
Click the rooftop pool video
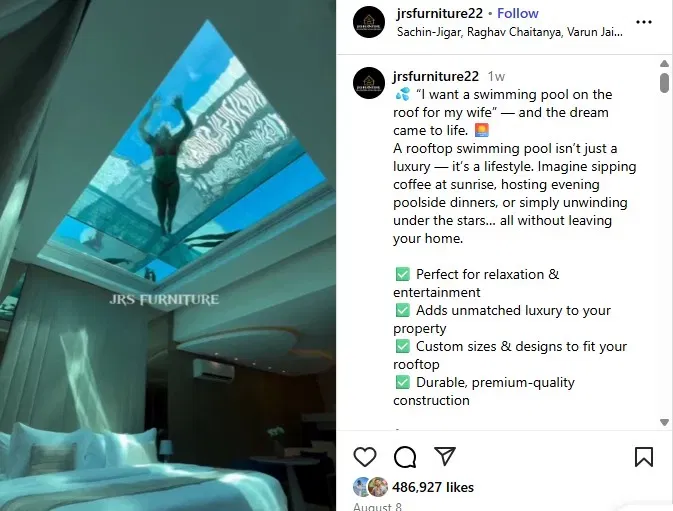168,255
